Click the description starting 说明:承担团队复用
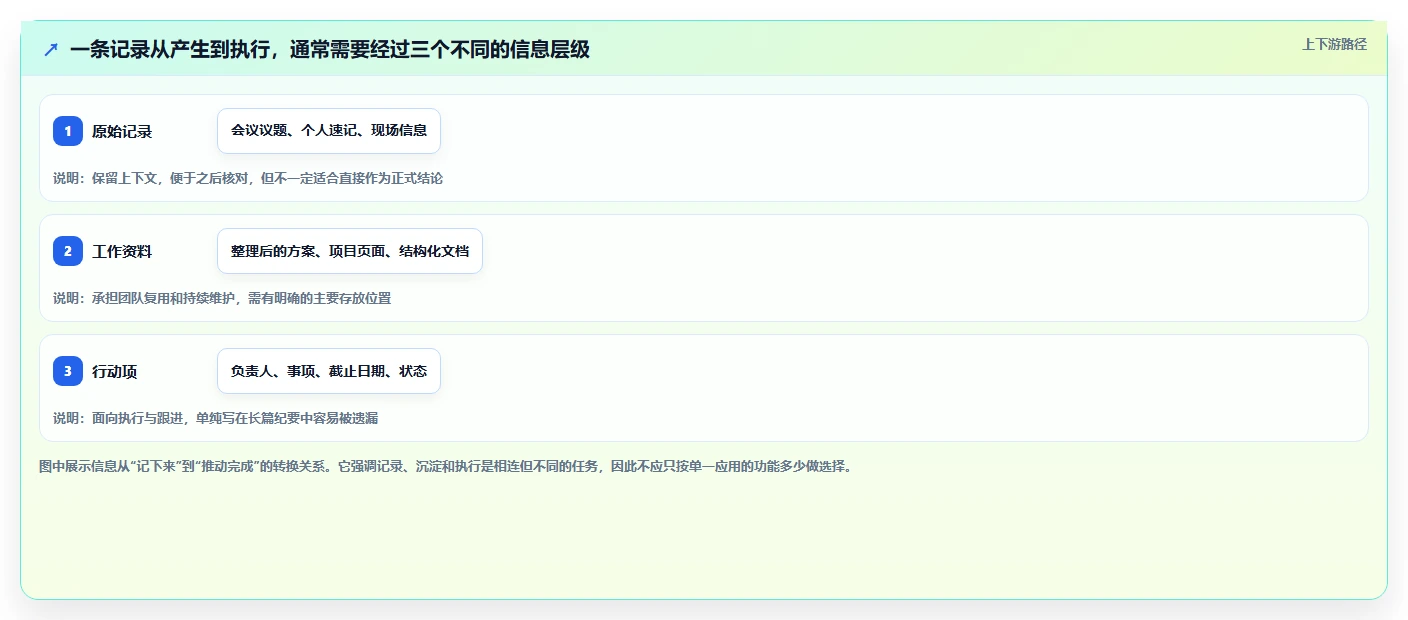Screen dimensions: 1408x620 tap(222, 298)
